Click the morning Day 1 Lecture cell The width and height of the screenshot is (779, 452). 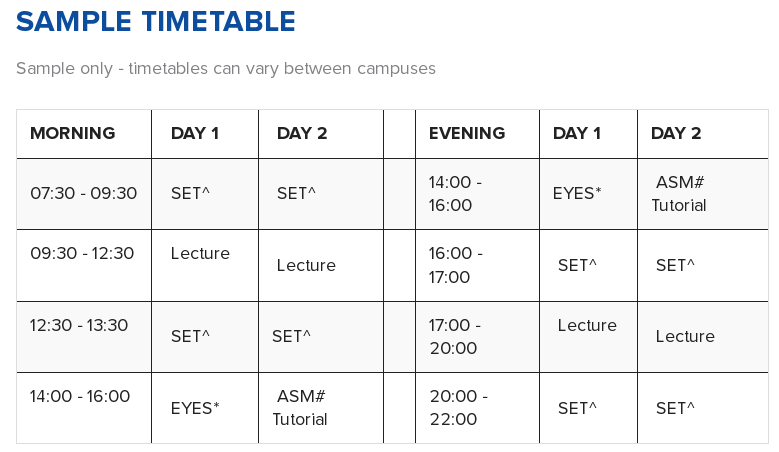200,253
